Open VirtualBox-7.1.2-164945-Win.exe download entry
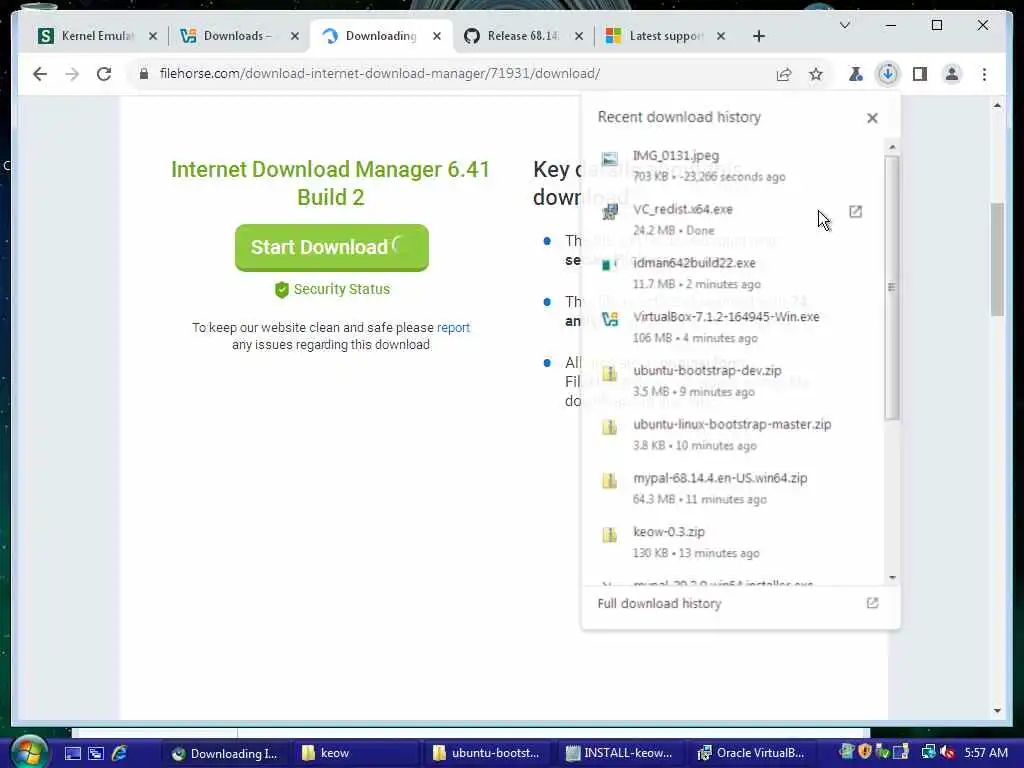This screenshot has height=768, width=1024. [x=731, y=327]
